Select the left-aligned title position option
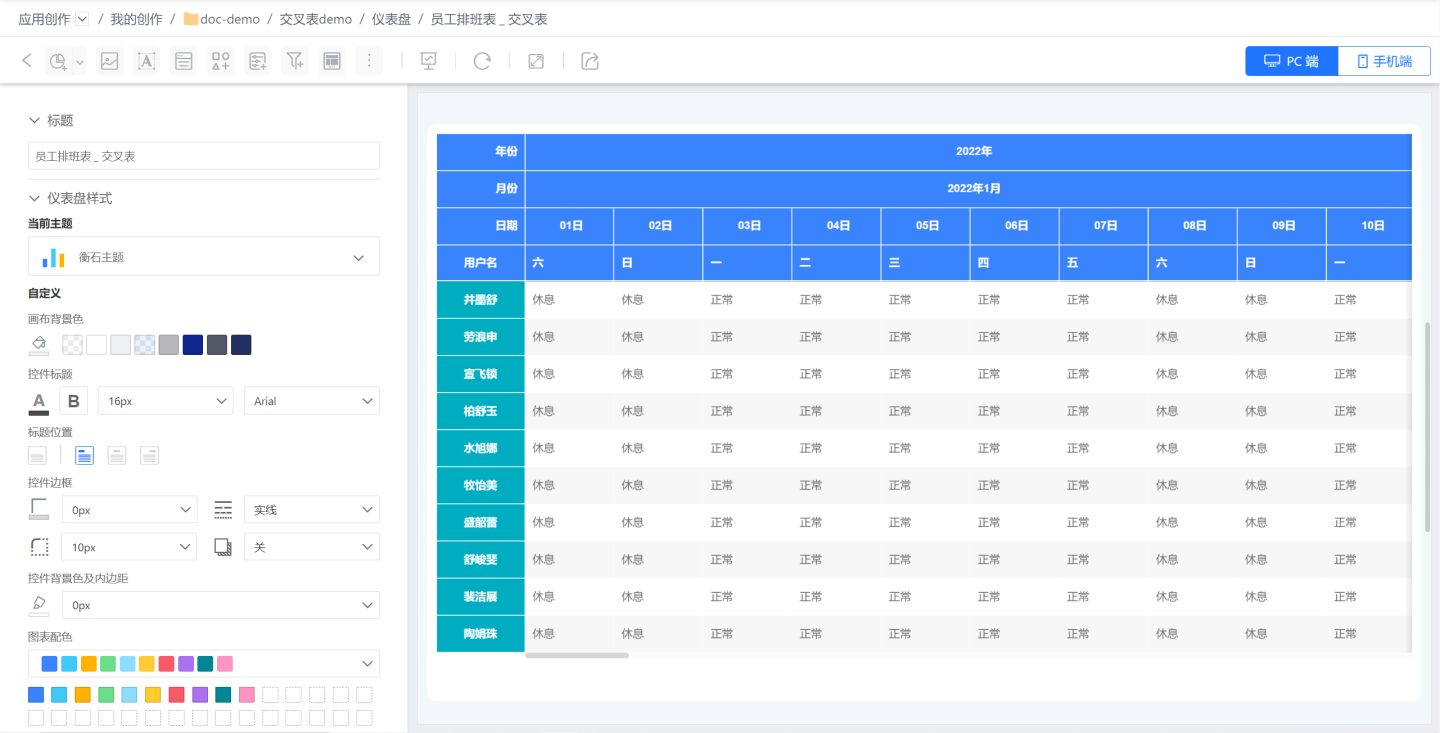1440x733 pixels. [85, 456]
